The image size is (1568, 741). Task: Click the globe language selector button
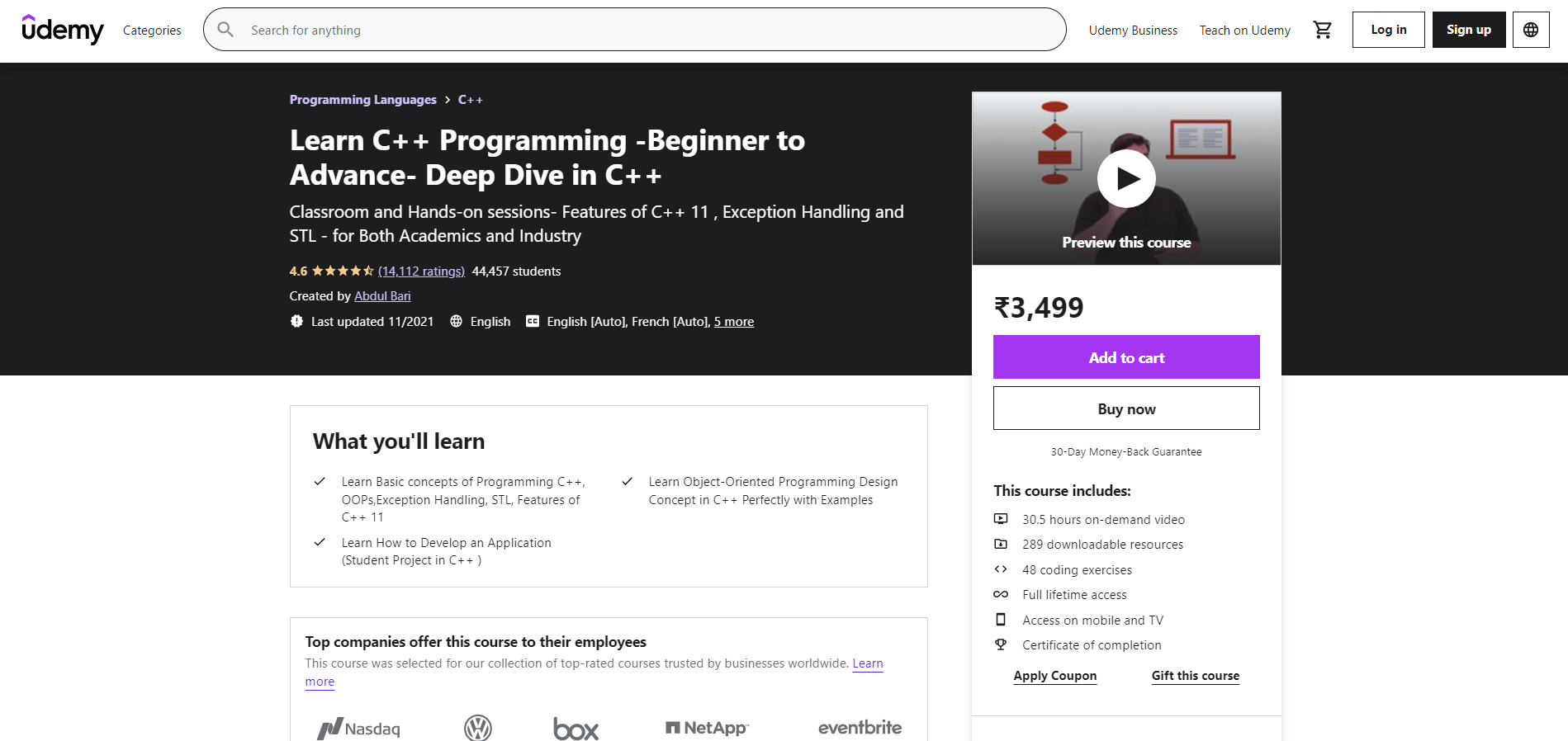(x=1531, y=30)
